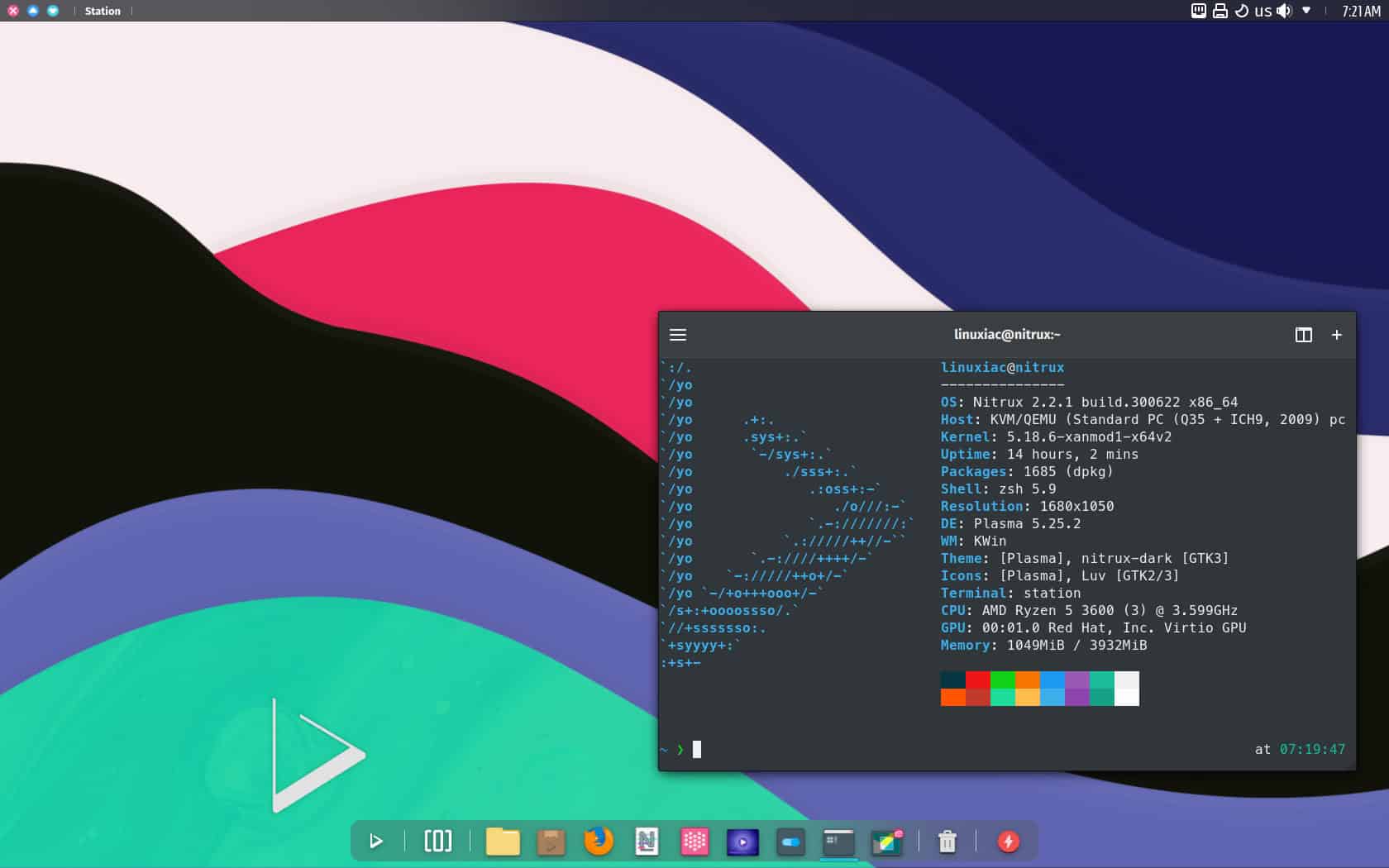The image size is (1389, 868).
Task: Open the clipboard manager in the system tray
Action: tap(1198, 11)
